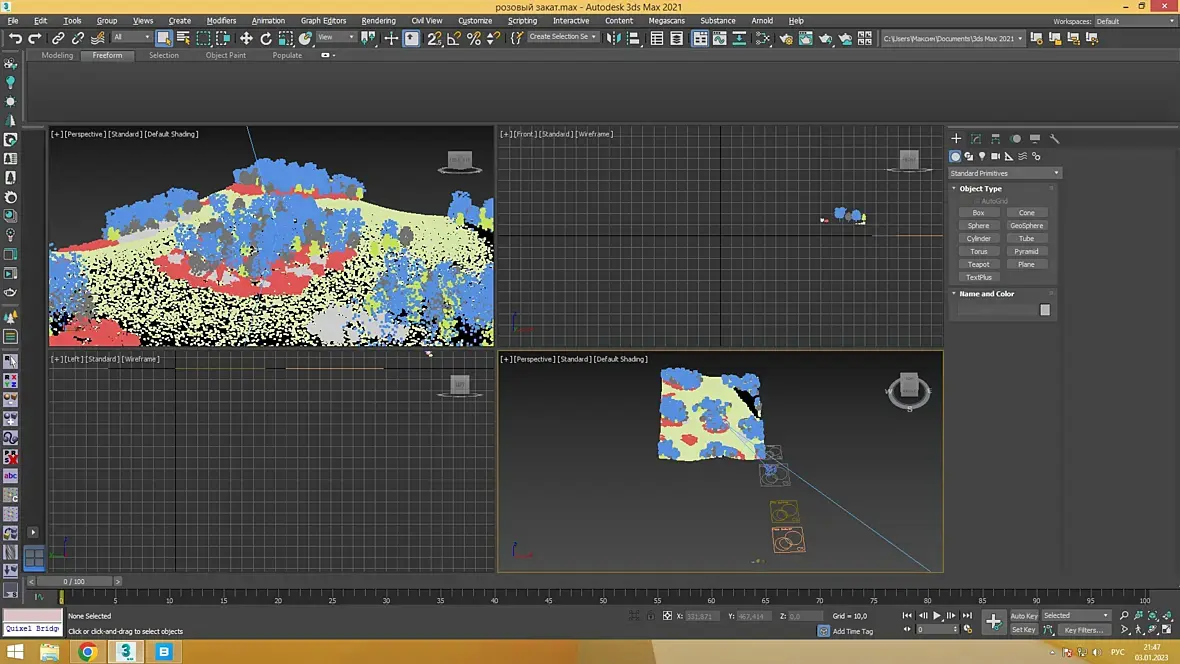
Task: Toggle Auto Key animation mode
Action: point(1023,616)
